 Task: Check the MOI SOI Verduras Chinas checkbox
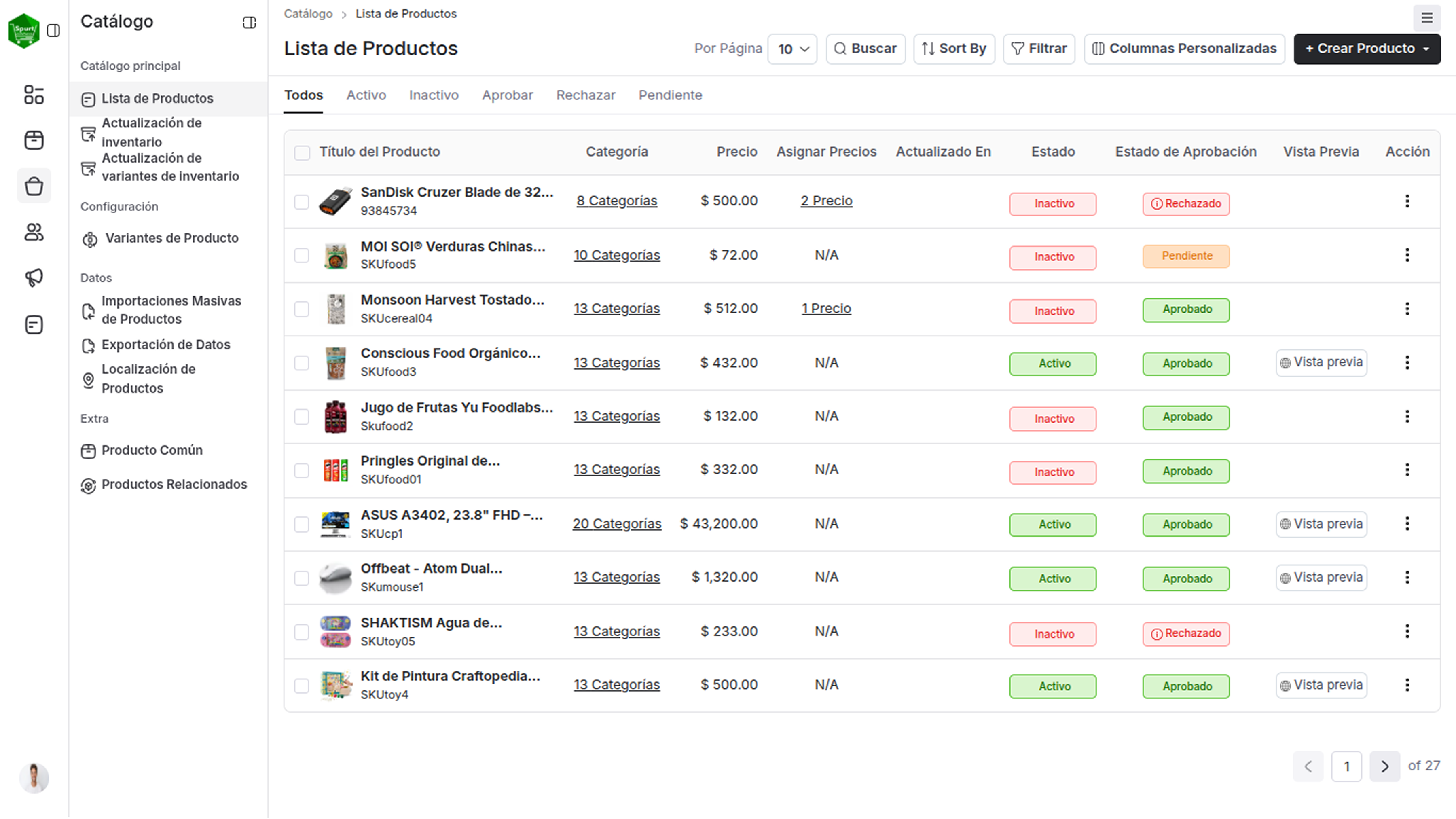302,256
